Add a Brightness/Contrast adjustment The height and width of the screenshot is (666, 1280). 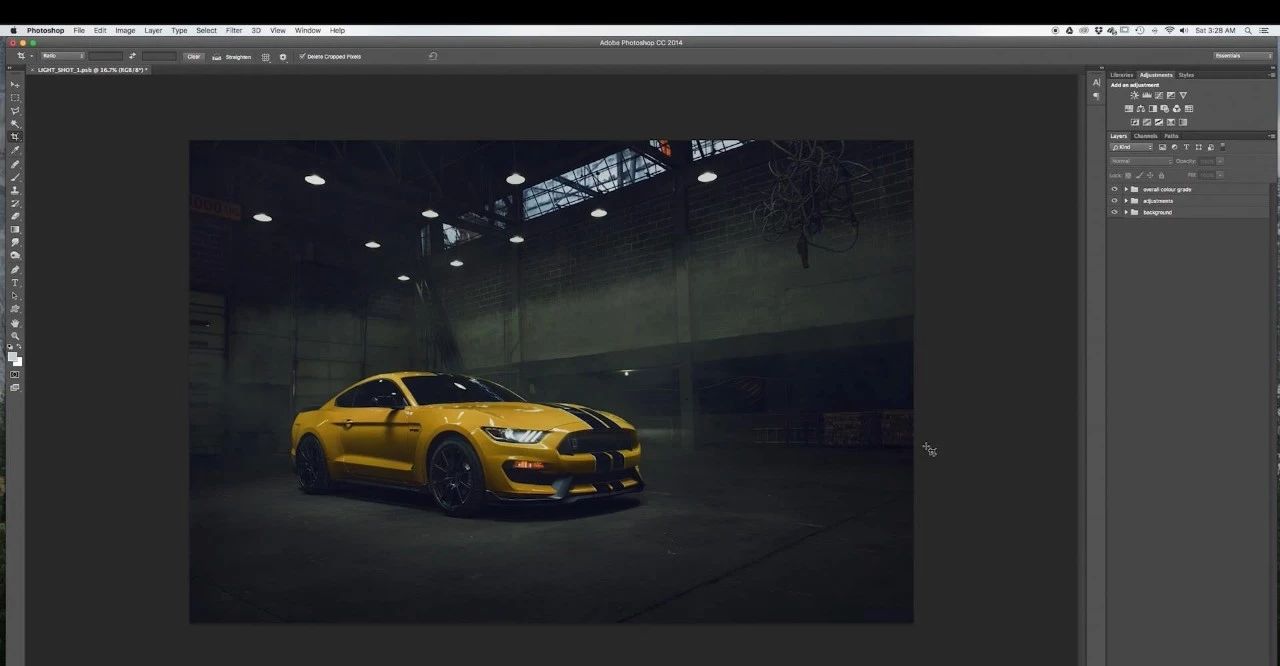point(1134,96)
